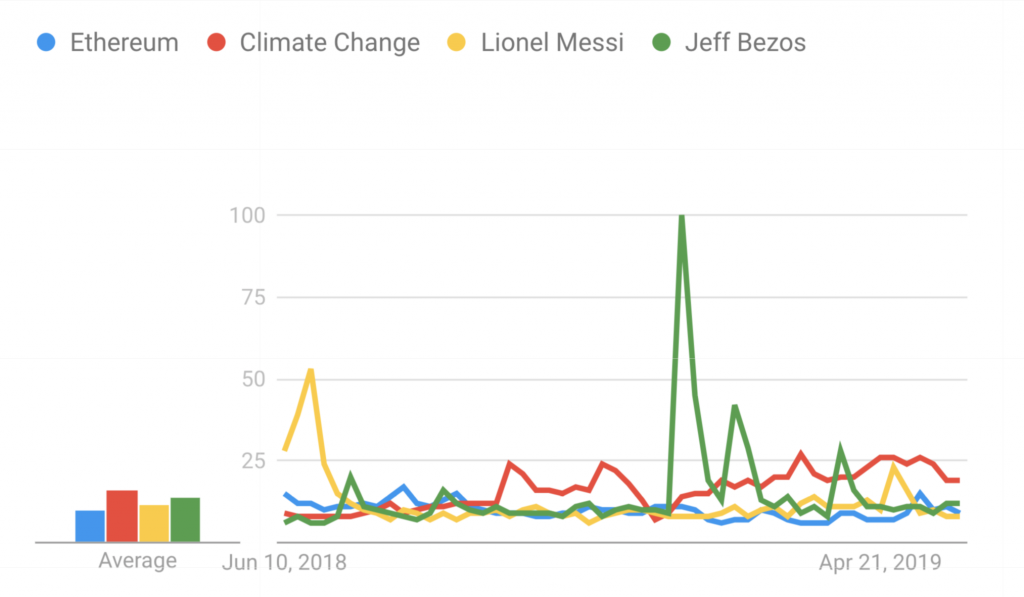This screenshot has height=597, width=1024.
Task: Click the tallest green Jeff Bezos spike peak
Action: (x=681, y=216)
